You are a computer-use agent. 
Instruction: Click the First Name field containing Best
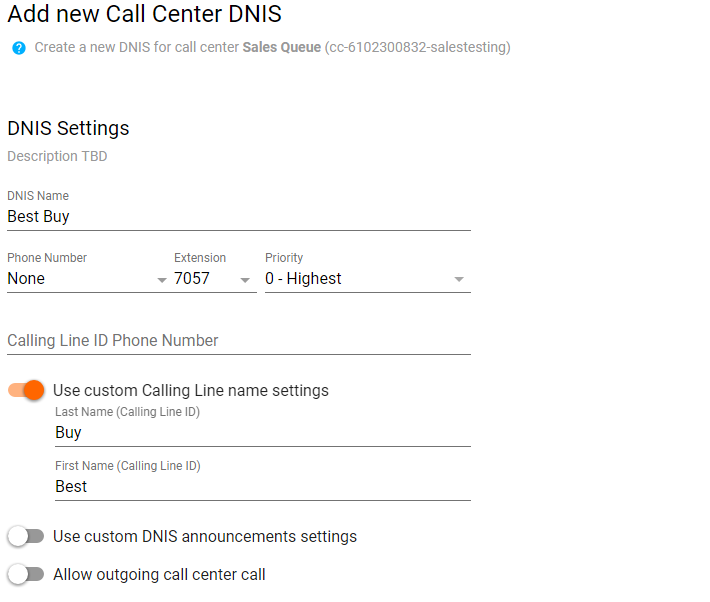[x=262, y=487]
